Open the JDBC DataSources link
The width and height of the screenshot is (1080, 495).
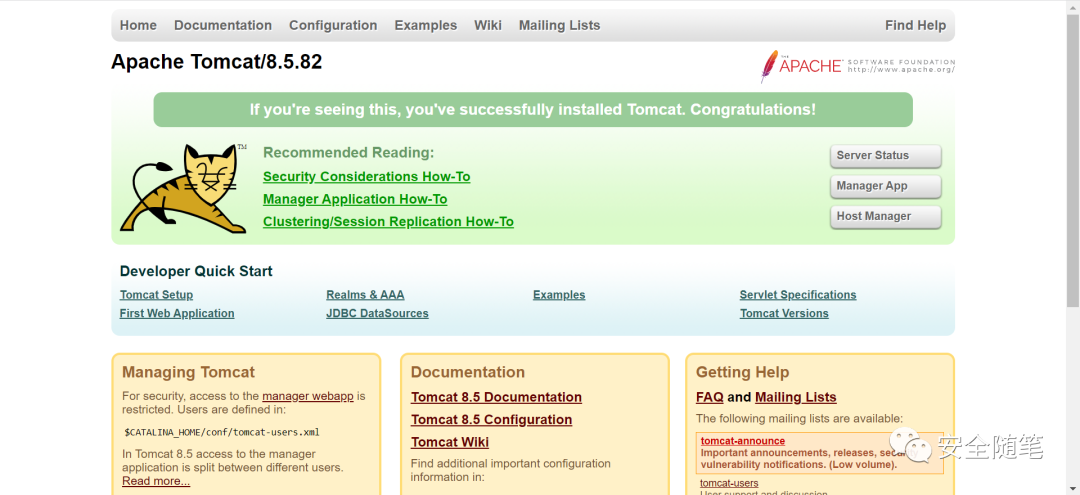[x=377, y=313]
